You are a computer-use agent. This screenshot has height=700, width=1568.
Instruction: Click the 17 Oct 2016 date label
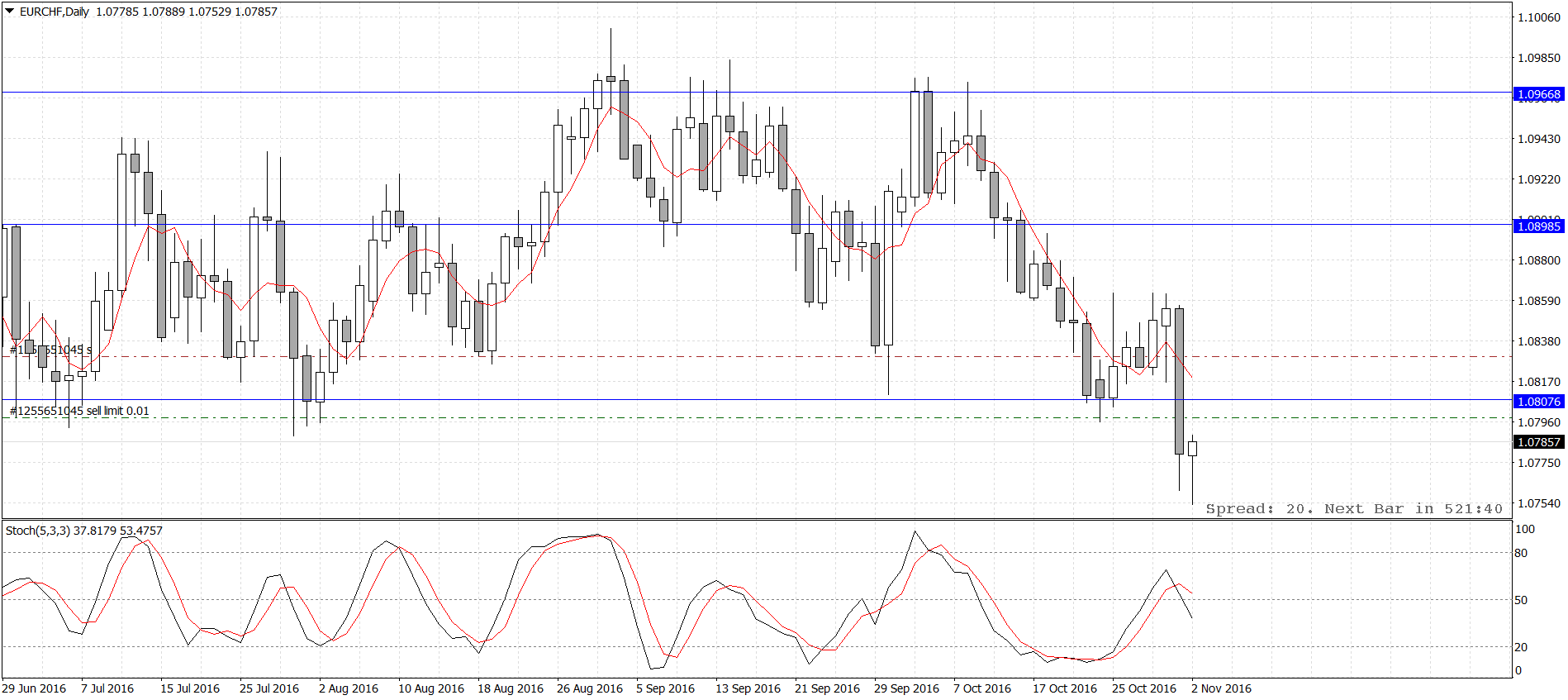click(1065, 688)
